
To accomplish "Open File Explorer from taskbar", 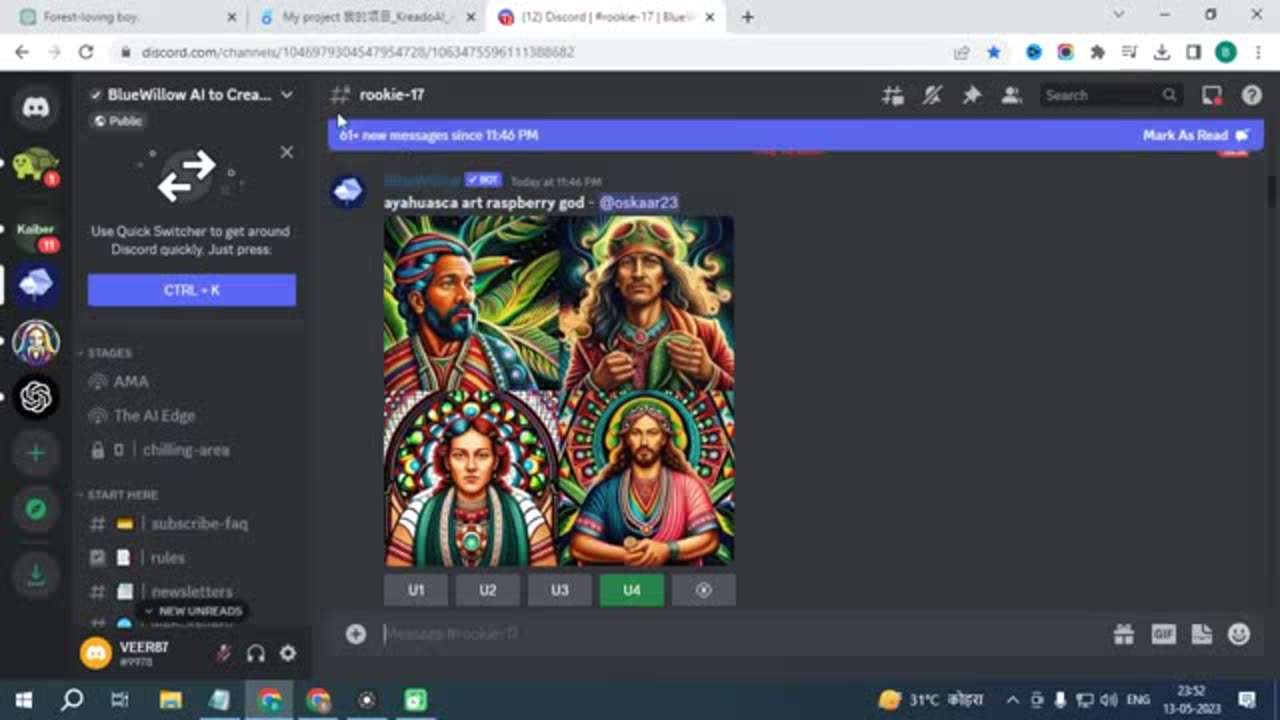I will point(171,700).
